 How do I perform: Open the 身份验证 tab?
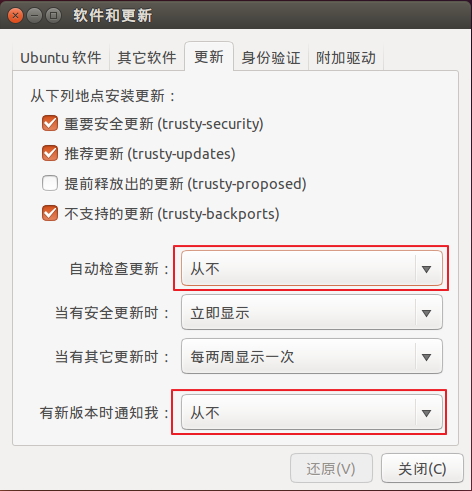click(x=271, y=57)
